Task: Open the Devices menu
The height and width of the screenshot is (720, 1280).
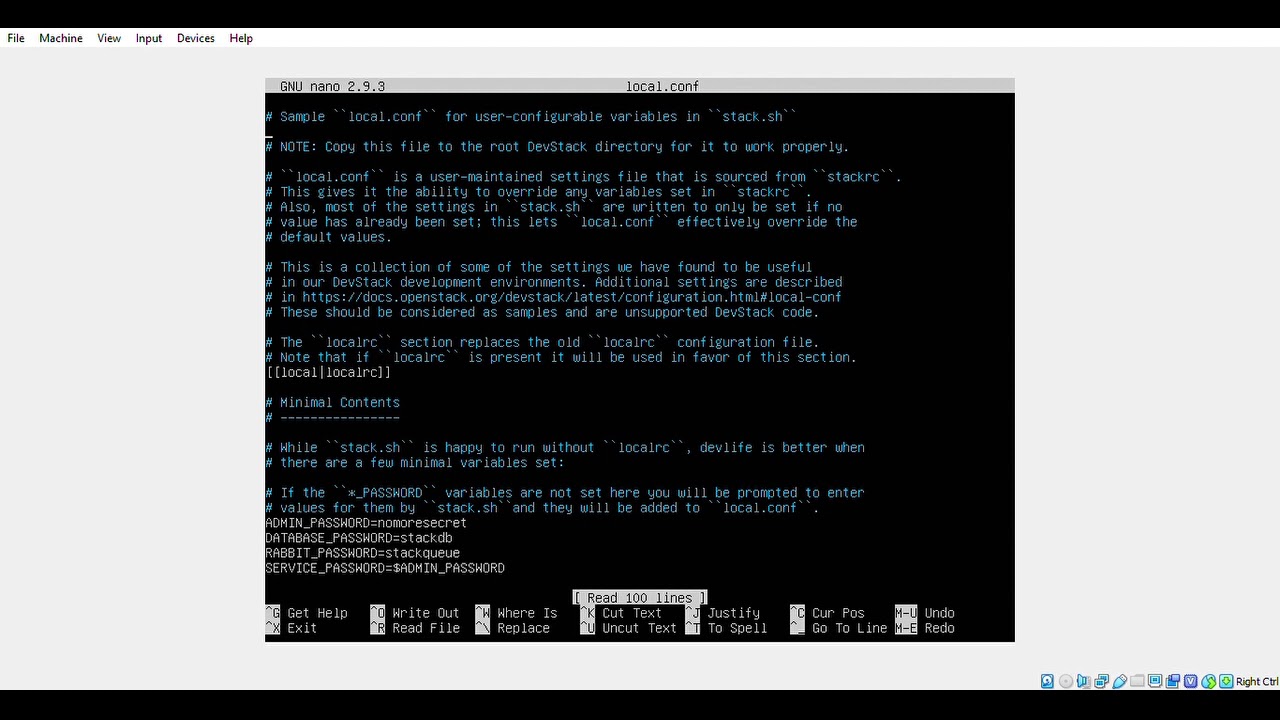Action: pyautogui.click(x=196, y=38)
